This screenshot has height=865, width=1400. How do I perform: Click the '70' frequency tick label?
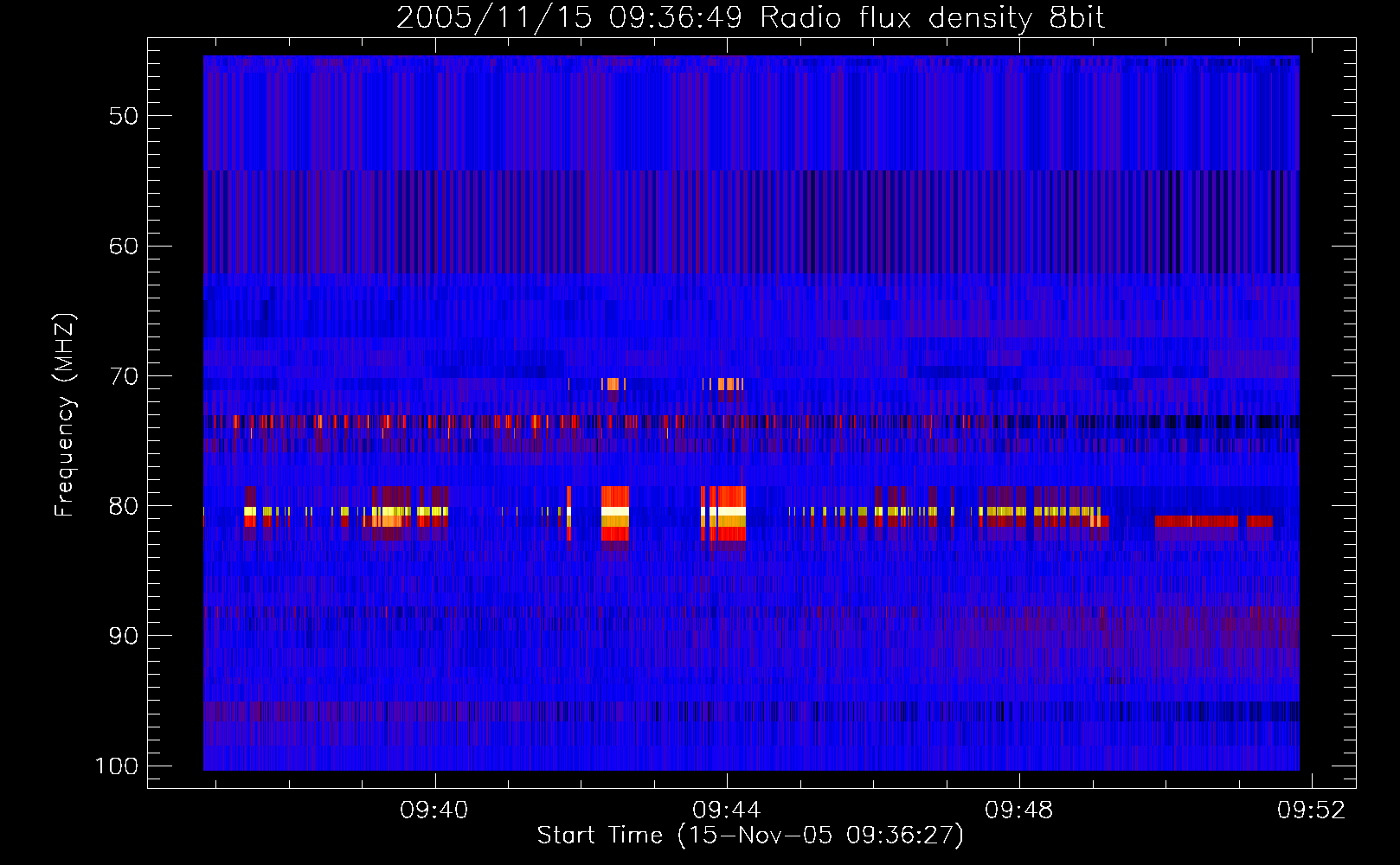[124, 376]
